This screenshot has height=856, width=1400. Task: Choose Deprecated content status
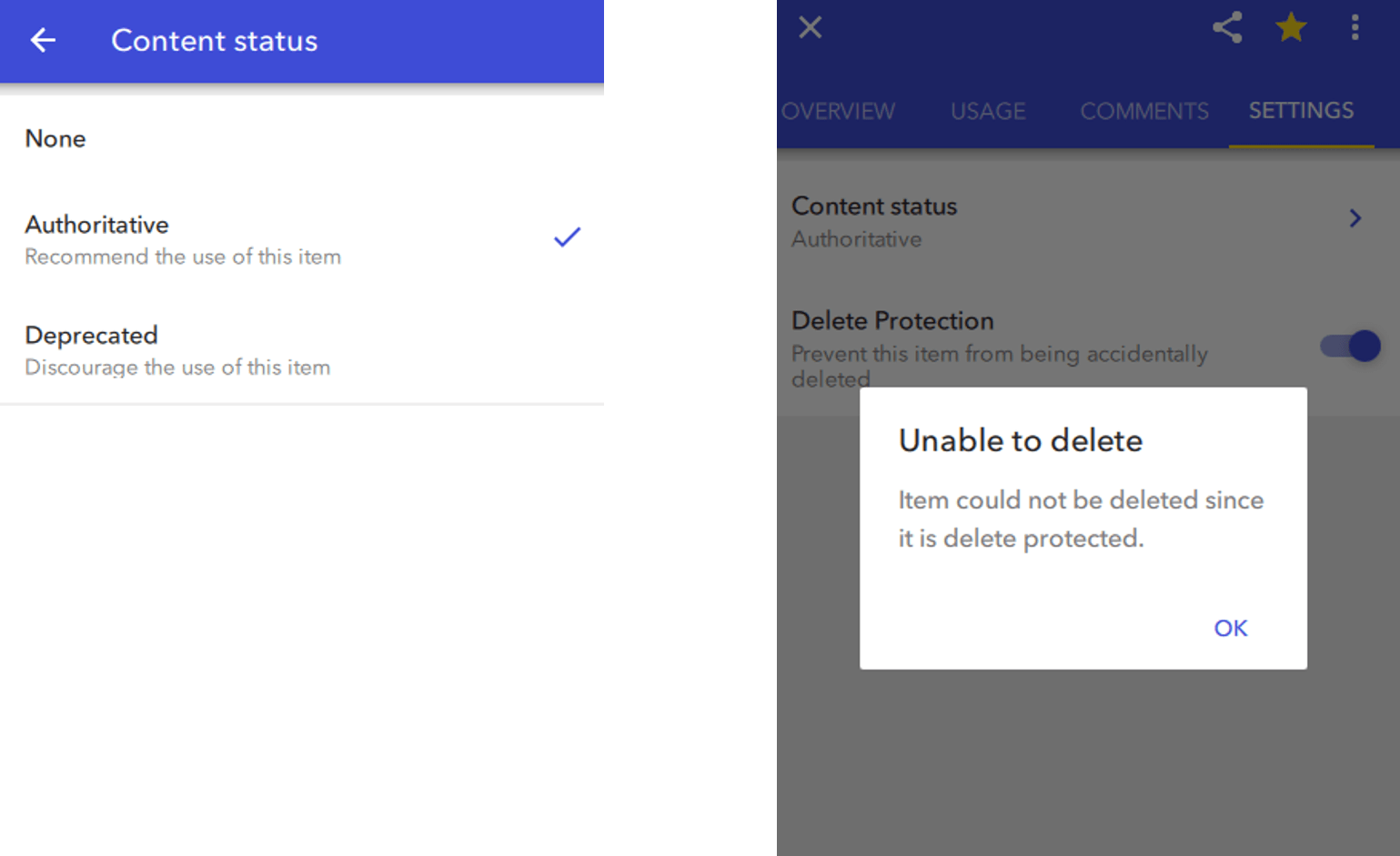[x=91, y=336]
